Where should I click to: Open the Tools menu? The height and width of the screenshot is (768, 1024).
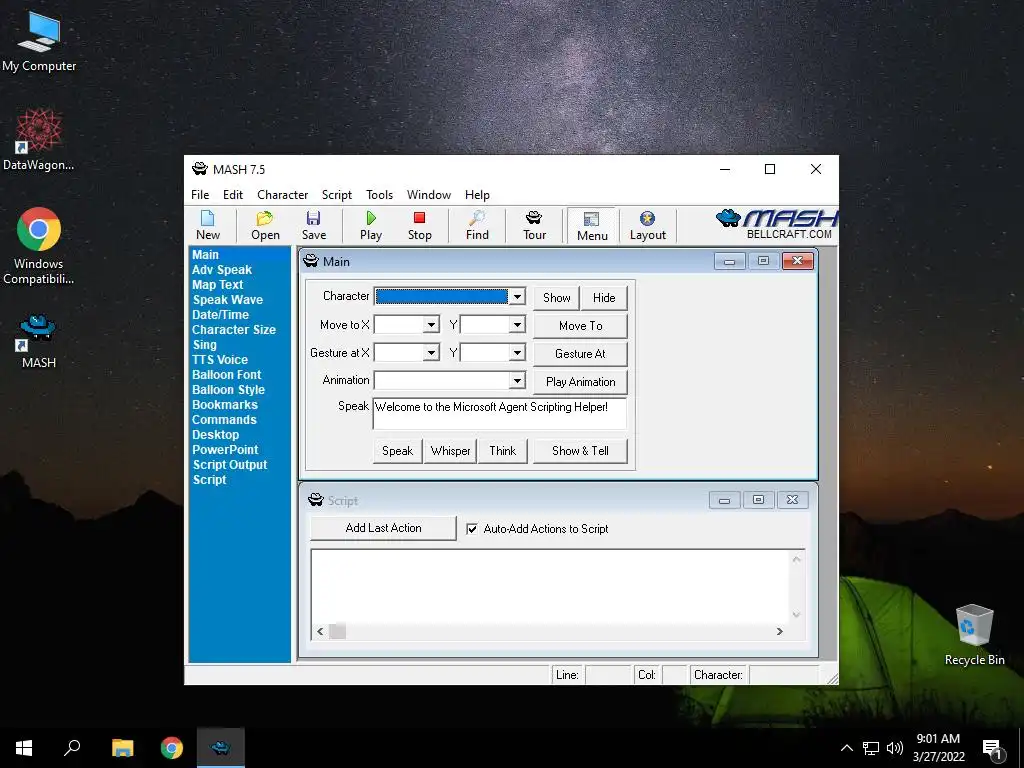pos(379,195)
